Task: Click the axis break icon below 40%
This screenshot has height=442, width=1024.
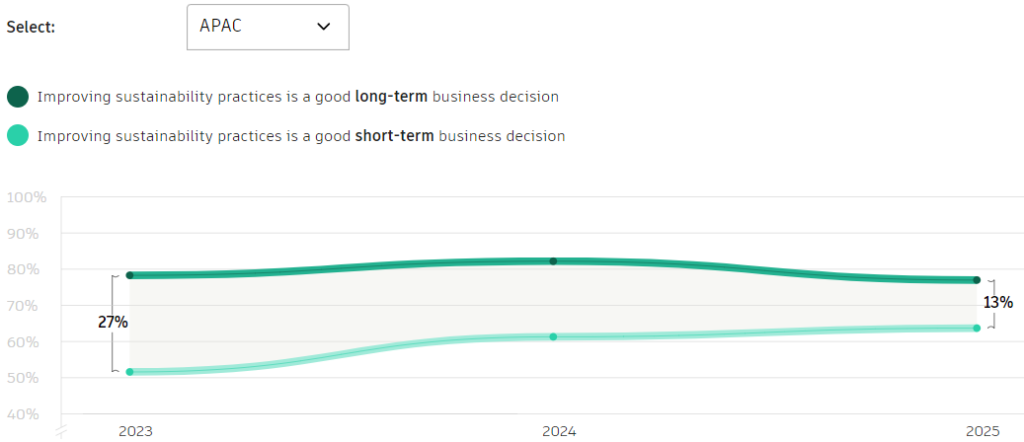Action: 62,432
